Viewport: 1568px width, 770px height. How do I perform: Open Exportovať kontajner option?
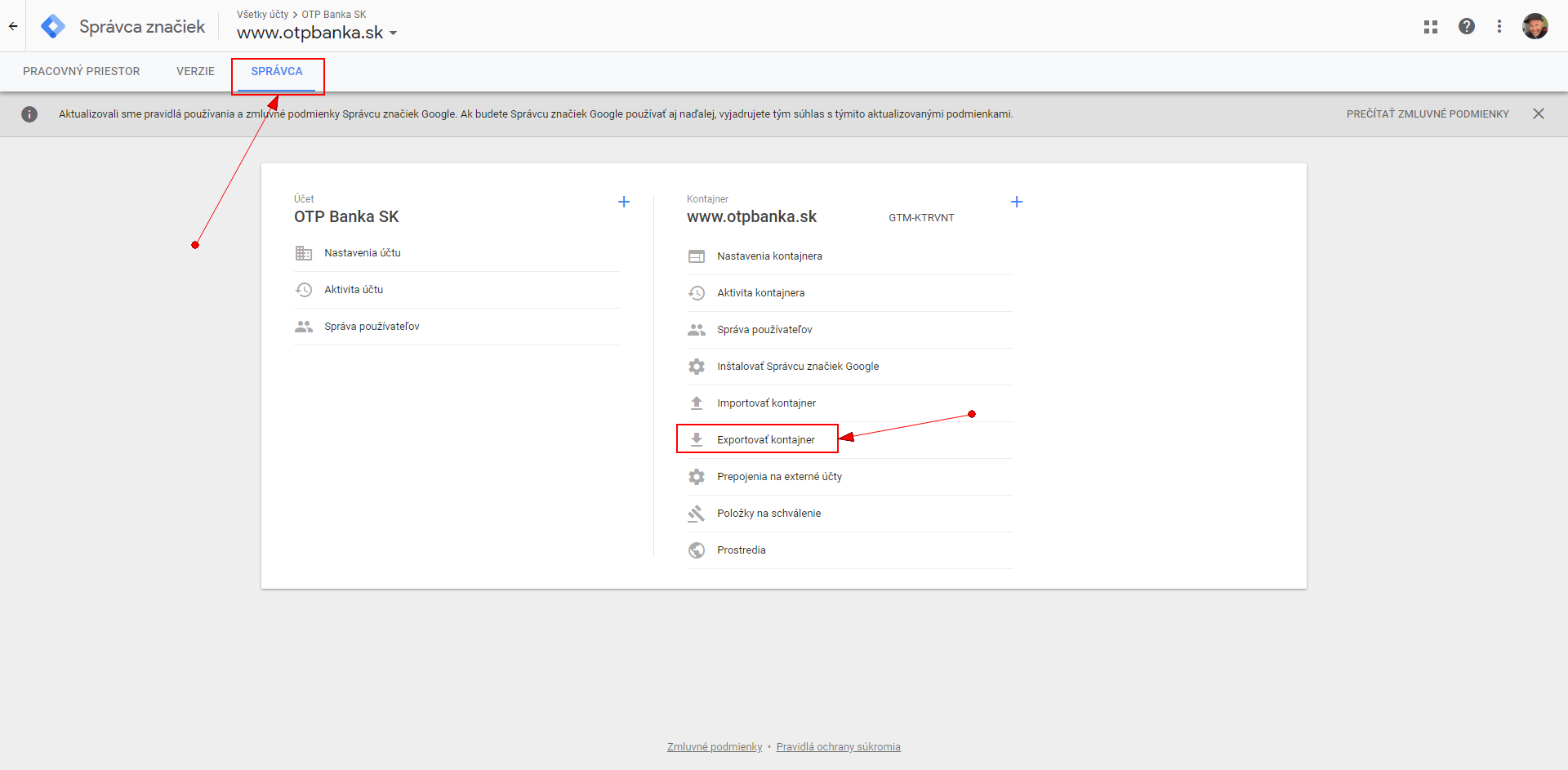pos(766,440)
